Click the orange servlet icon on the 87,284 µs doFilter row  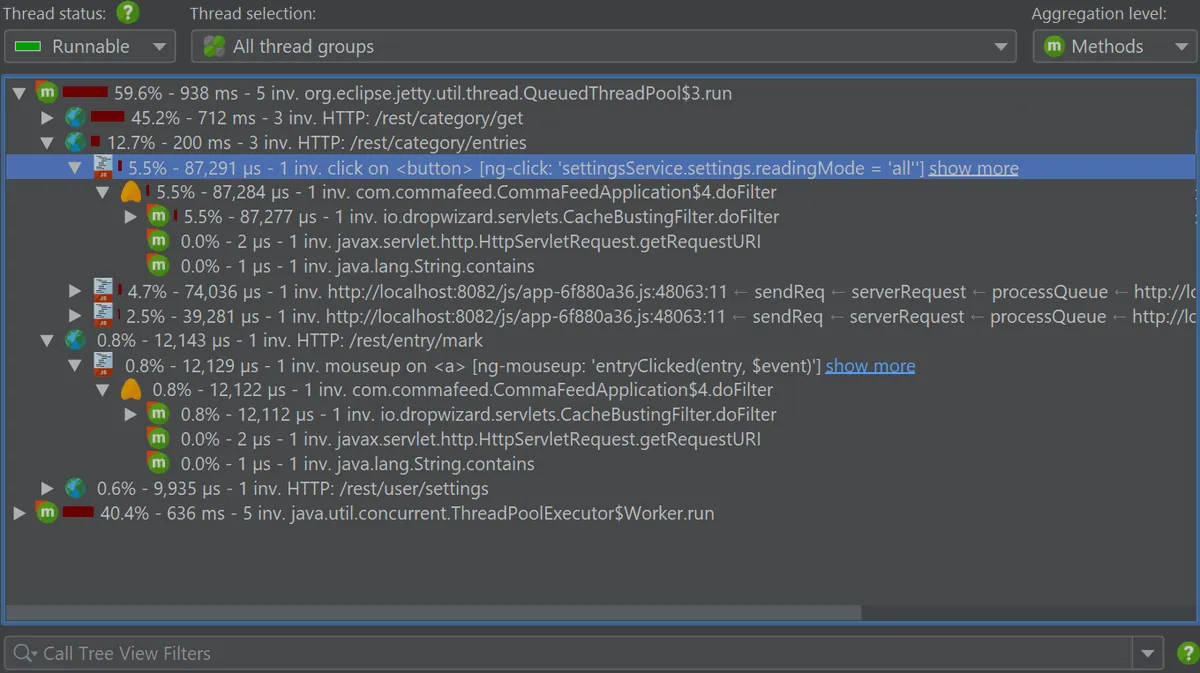(130, 192)
